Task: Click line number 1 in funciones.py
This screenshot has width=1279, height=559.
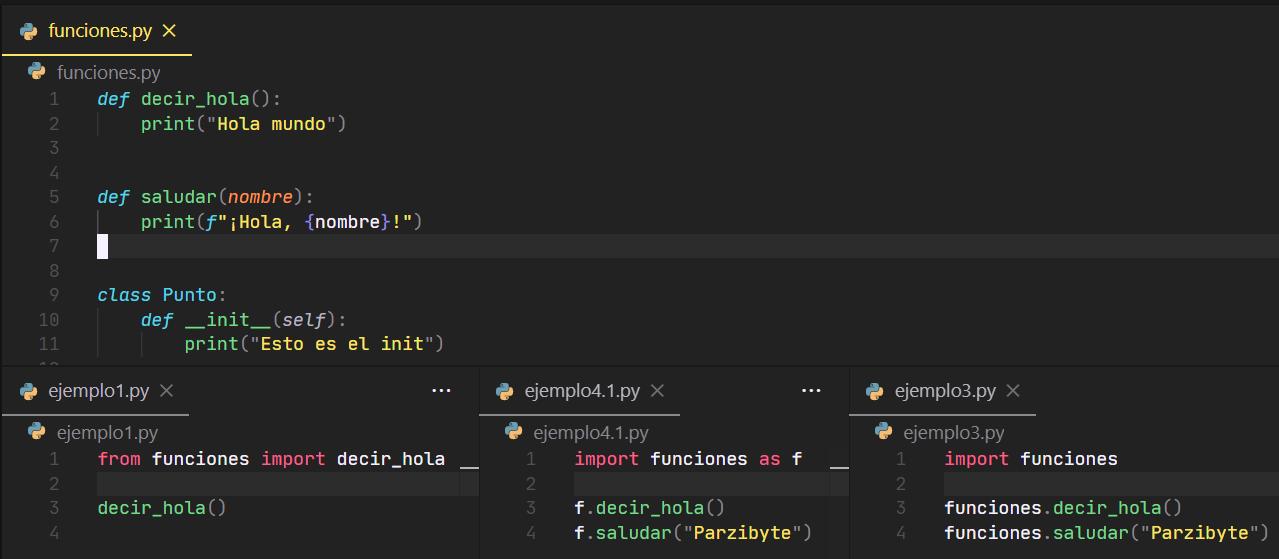Action: point(54,99)
